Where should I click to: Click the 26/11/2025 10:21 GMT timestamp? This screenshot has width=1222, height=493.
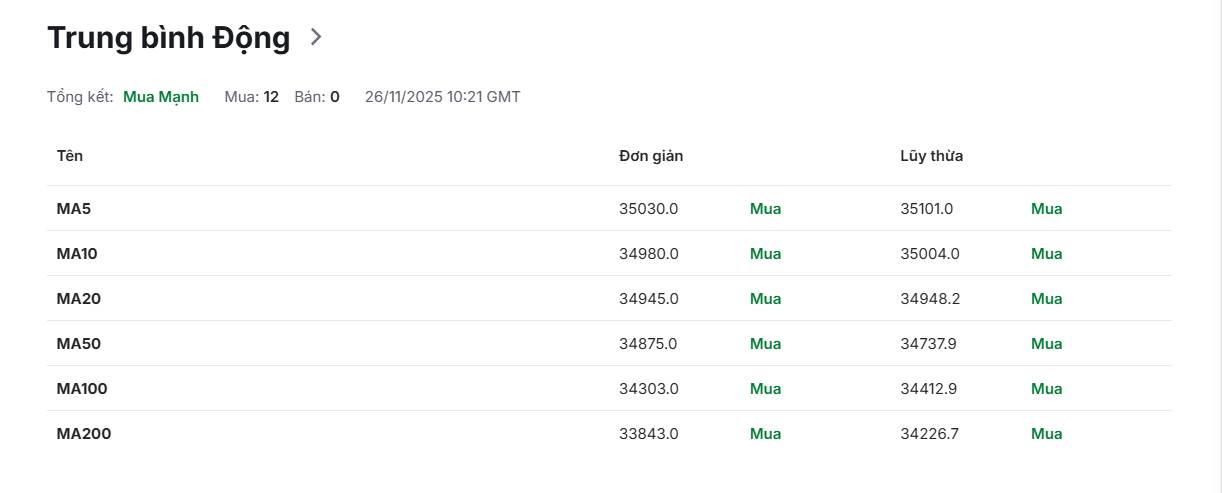click(x=442, y=97)
